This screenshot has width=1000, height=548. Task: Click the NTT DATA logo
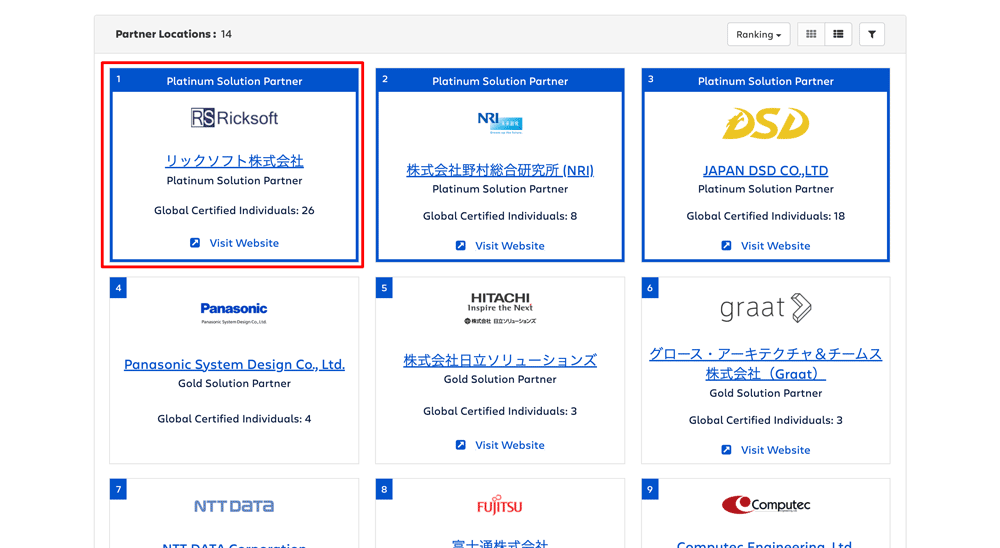click(x=234, y=506)
